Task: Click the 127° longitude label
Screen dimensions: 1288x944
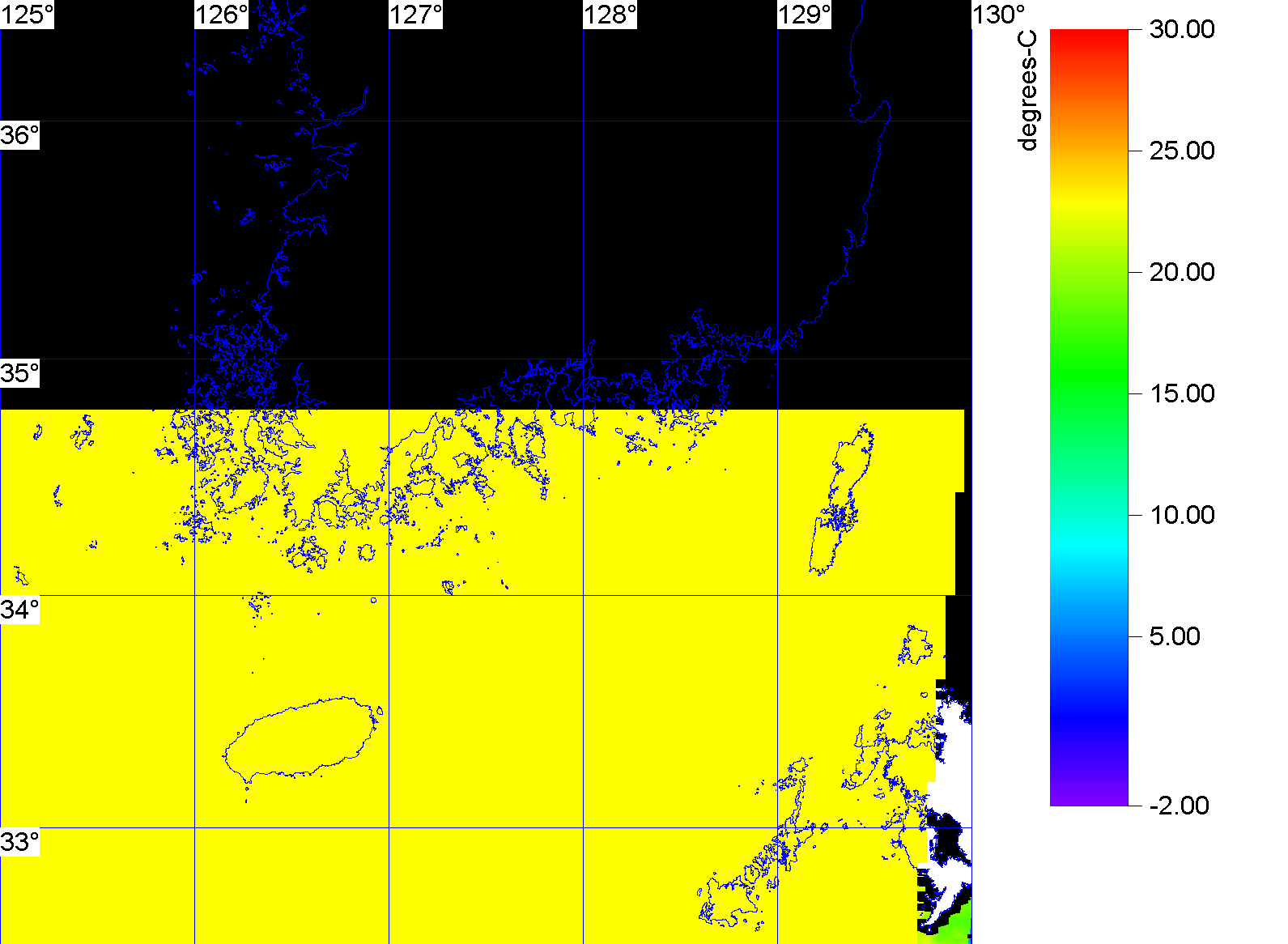Action: point(416,15)
